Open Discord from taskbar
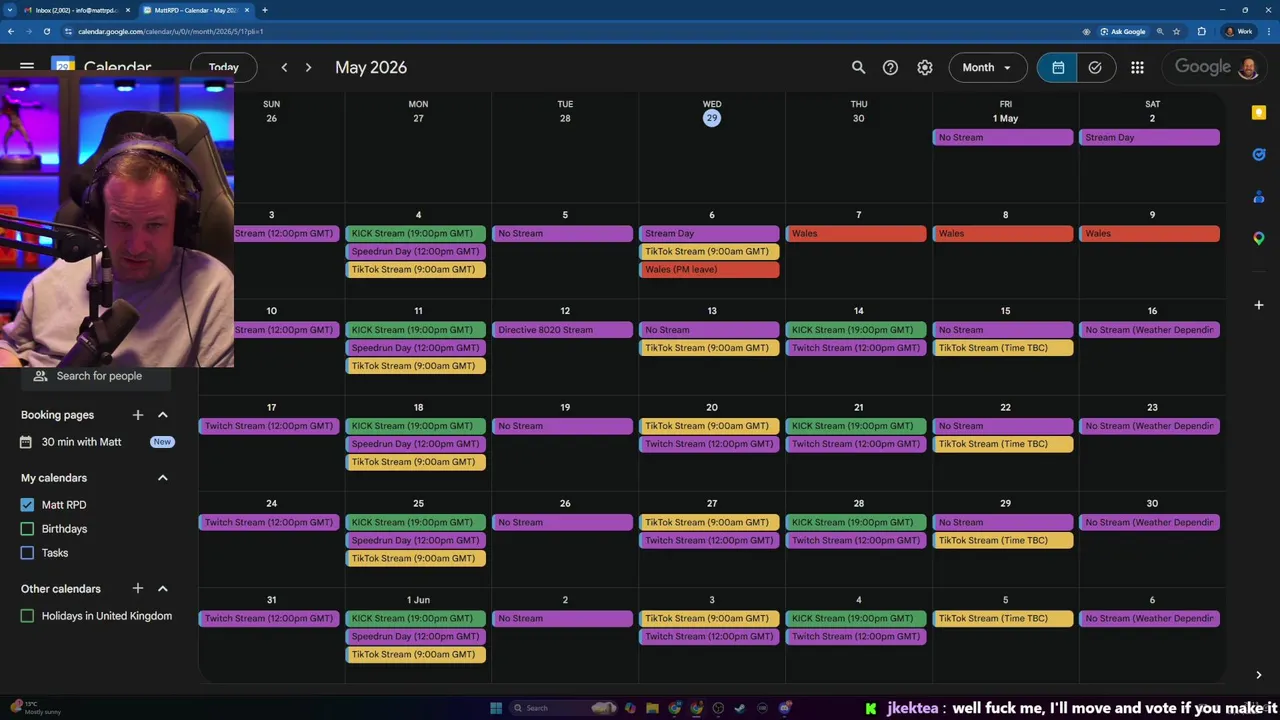1280x720 pixels. click(x=785, y=708)
